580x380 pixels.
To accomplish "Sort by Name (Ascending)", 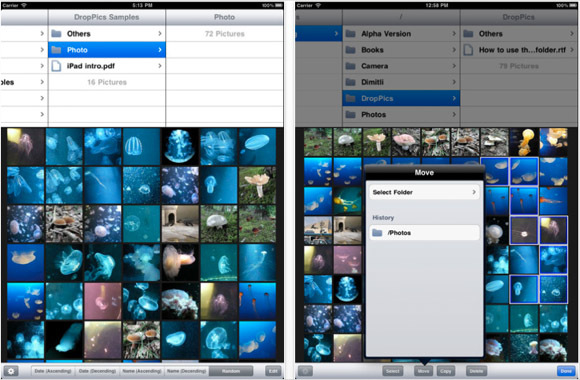I will 142,371.
